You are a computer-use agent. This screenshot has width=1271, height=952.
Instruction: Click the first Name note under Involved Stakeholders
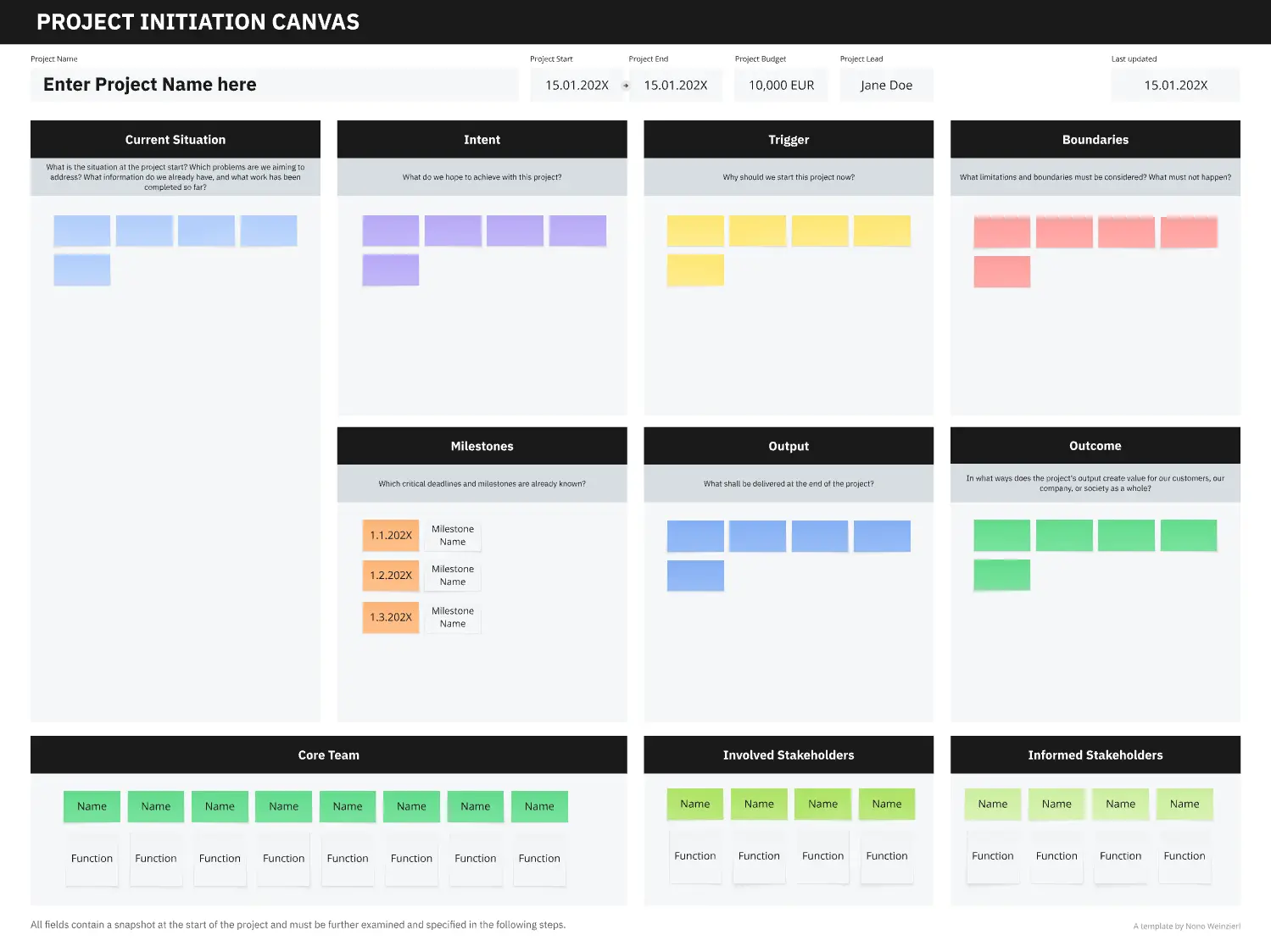(x=695, y=804)
